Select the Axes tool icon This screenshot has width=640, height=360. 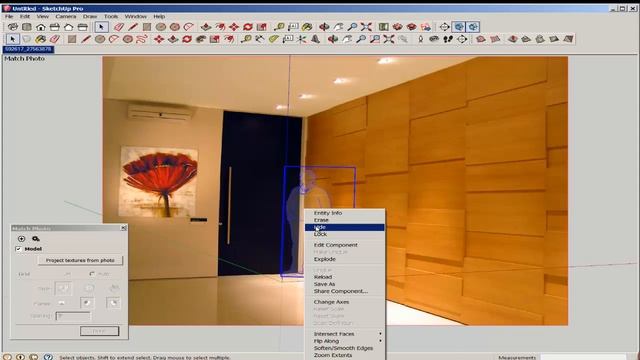301,39
